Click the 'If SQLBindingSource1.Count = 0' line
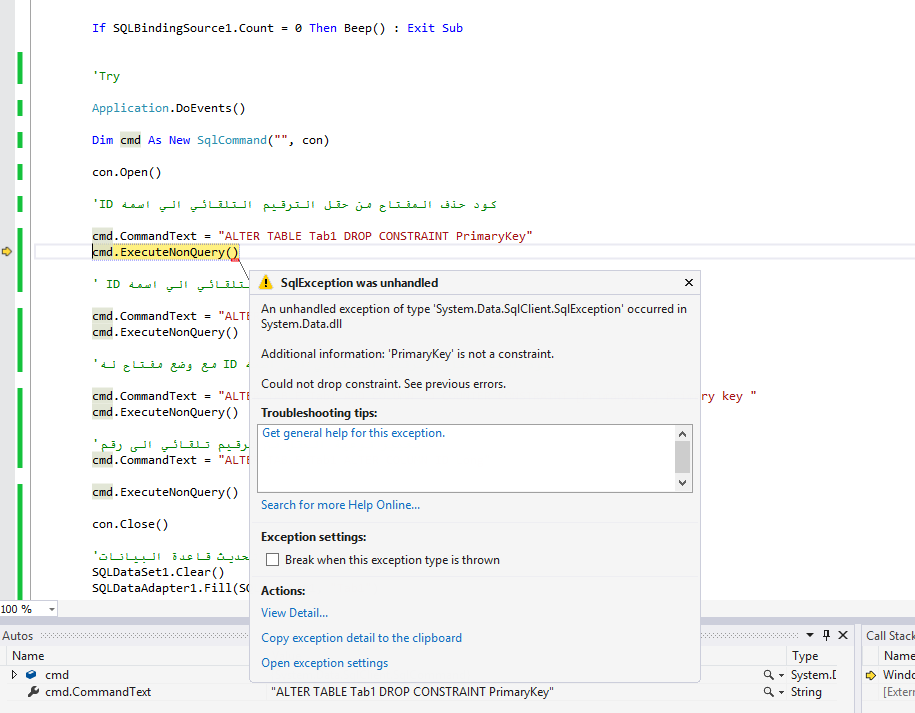Image resolution: width=915 pixels, height=713 pixels. 277,28
